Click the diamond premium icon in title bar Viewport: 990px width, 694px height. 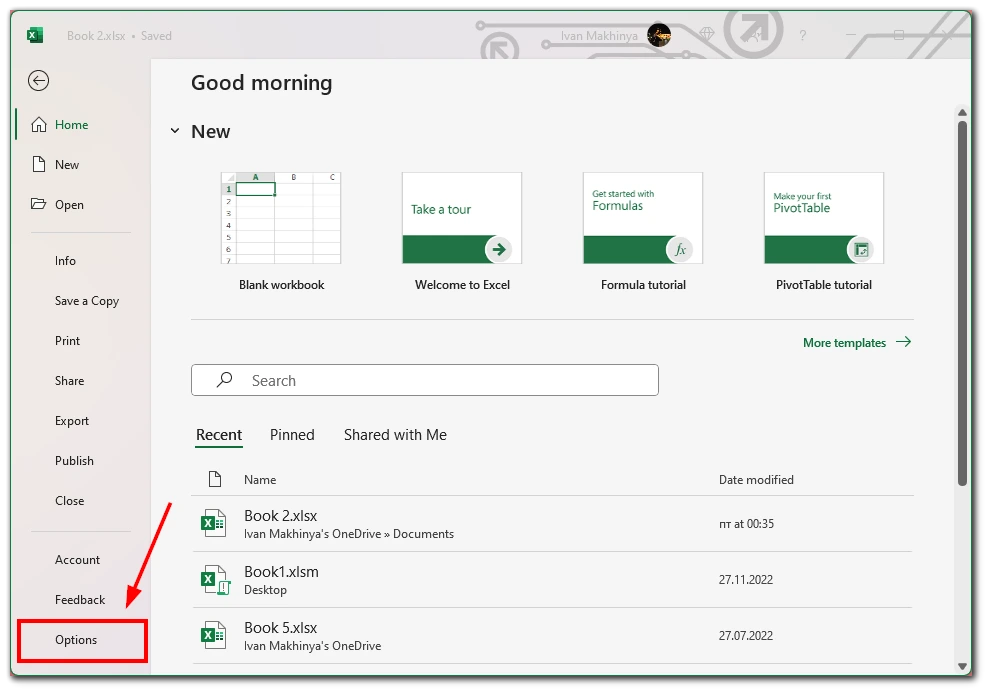[x=707, y=34]
